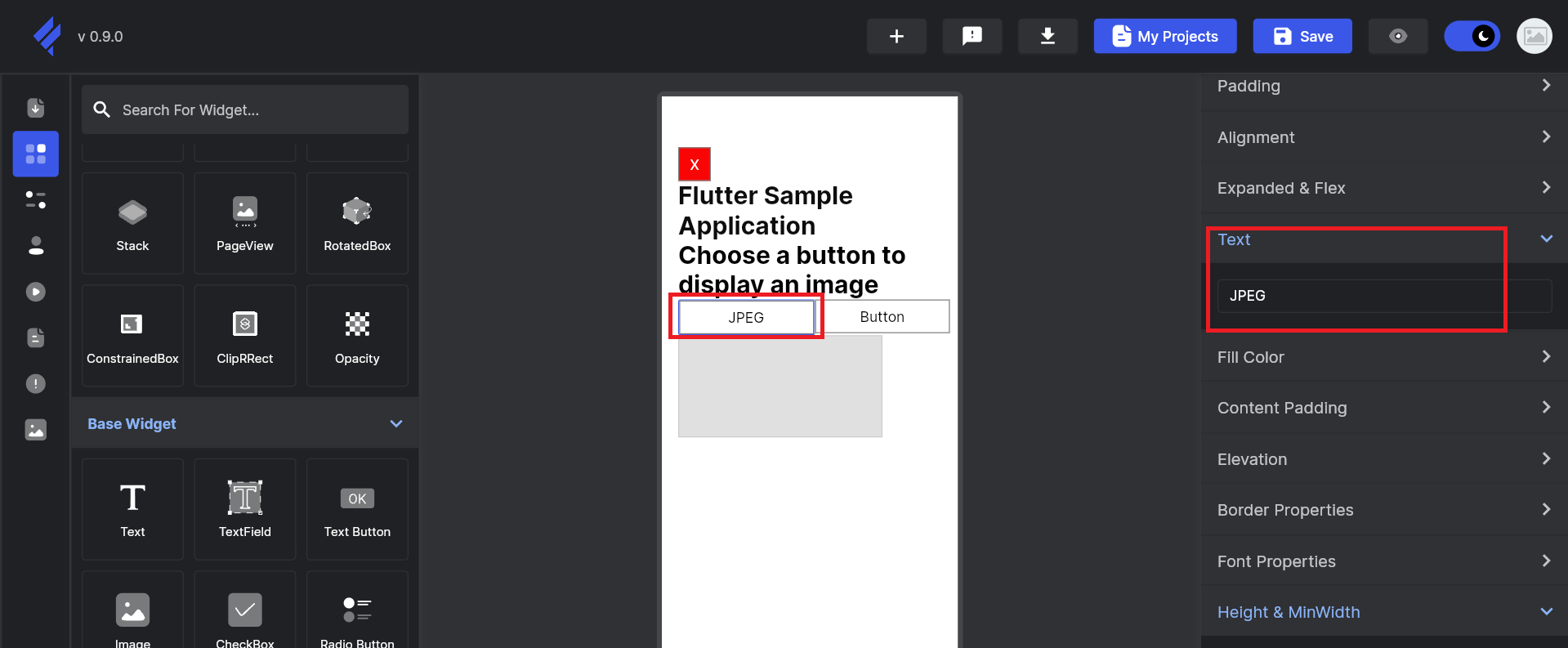
Task: Toggle preview with the eye icon
Action: click(x=1397, y=37)
